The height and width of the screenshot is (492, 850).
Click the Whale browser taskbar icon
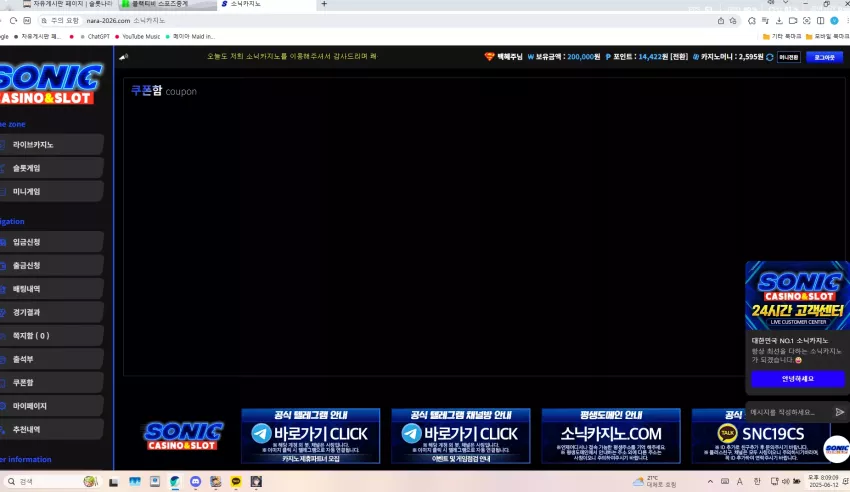click(x=175, y=481)
